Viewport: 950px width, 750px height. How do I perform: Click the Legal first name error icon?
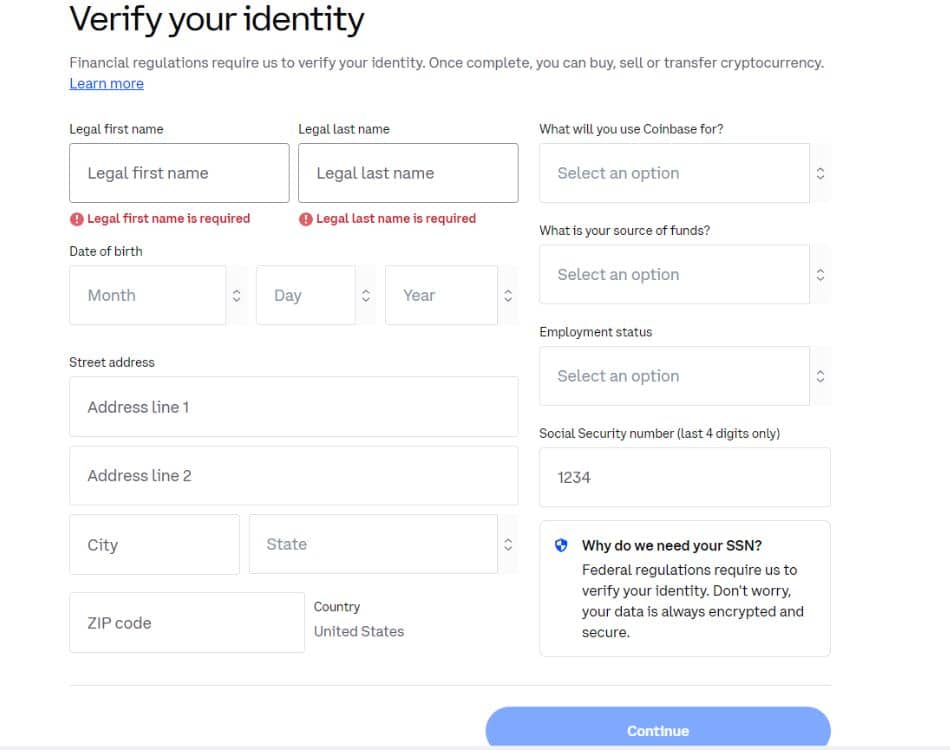(76, 219)
